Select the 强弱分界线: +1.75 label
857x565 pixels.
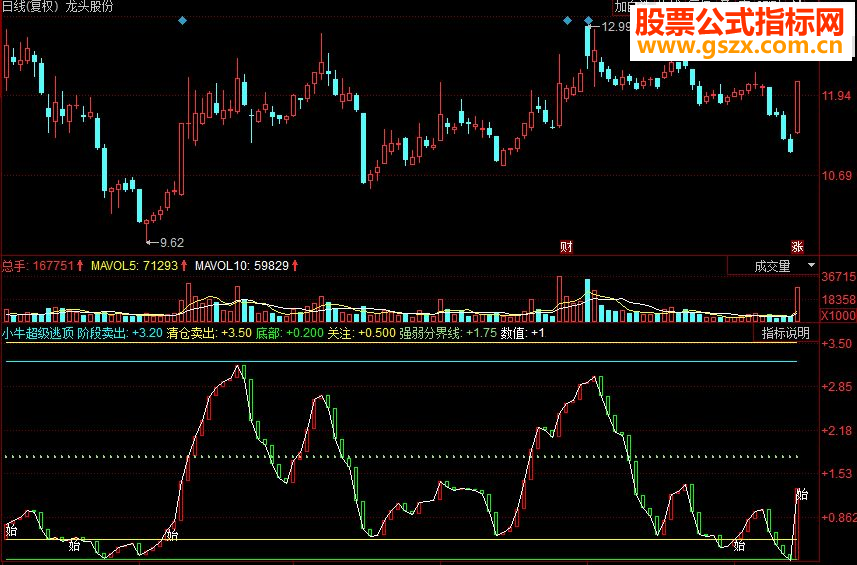pyautogui.click(x=448, y=333)
